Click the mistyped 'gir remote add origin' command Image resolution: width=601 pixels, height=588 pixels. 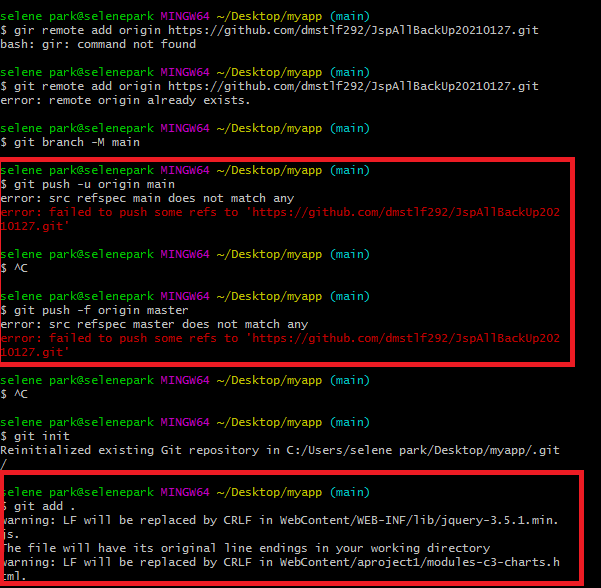[x=269, y=30]
